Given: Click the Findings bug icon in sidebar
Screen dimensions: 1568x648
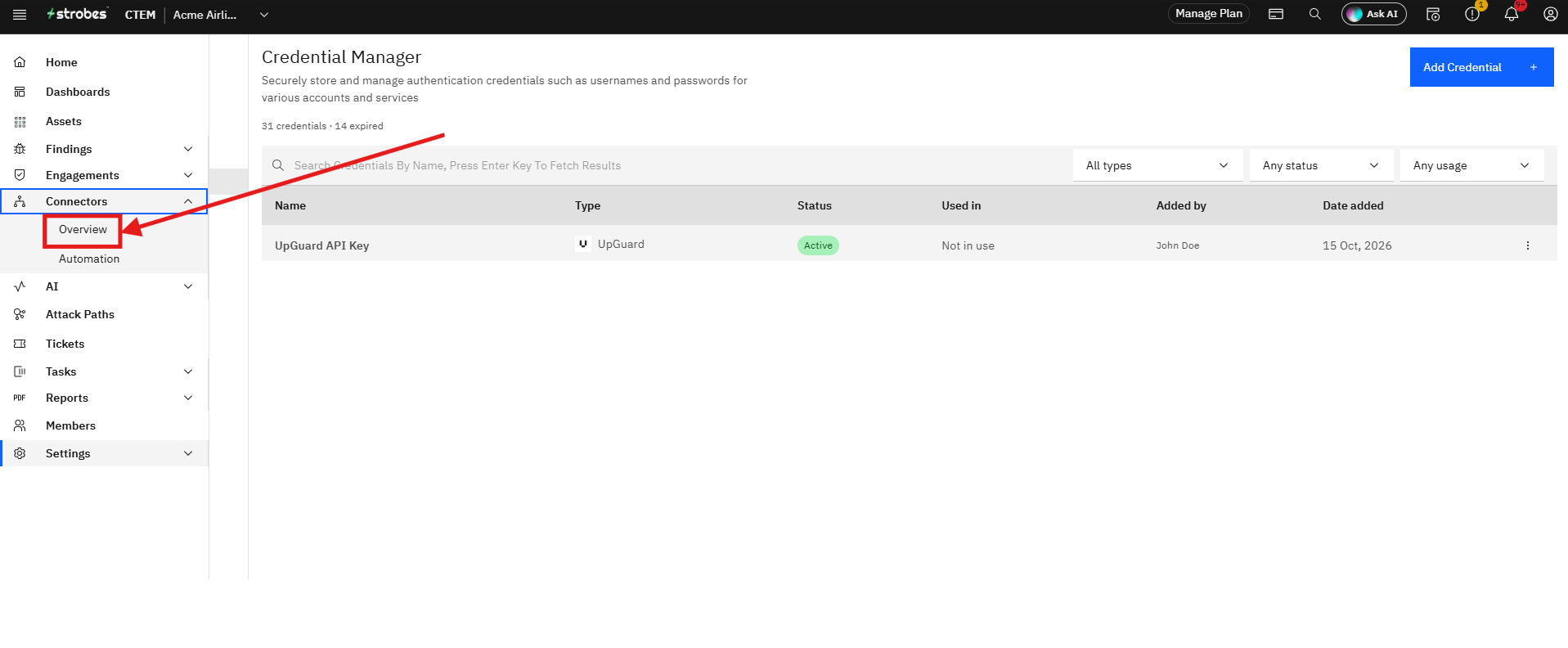Looking at the screenshot, I should (x=20, y=149).
